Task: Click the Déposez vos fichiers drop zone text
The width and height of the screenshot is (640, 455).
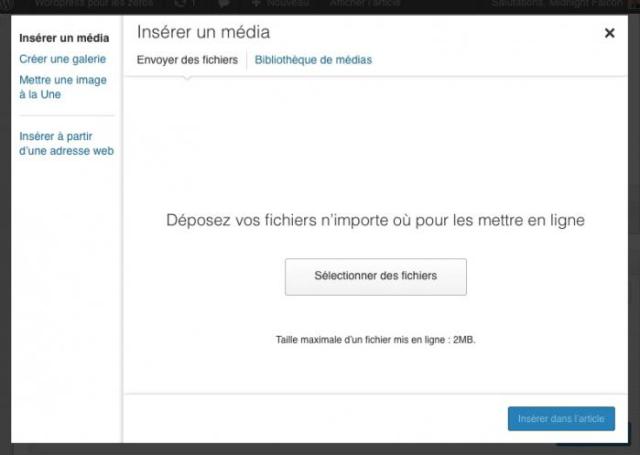Action: [375, 220]
